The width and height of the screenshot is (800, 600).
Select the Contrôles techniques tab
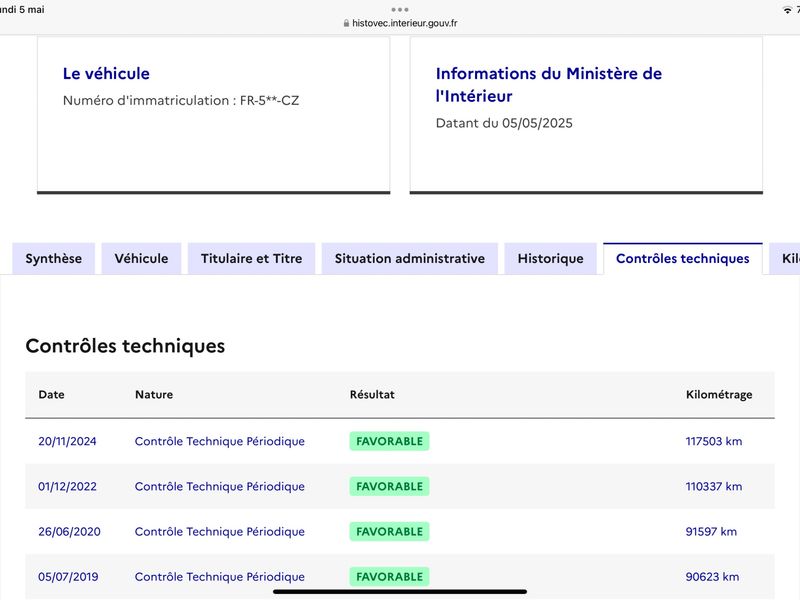683,259
